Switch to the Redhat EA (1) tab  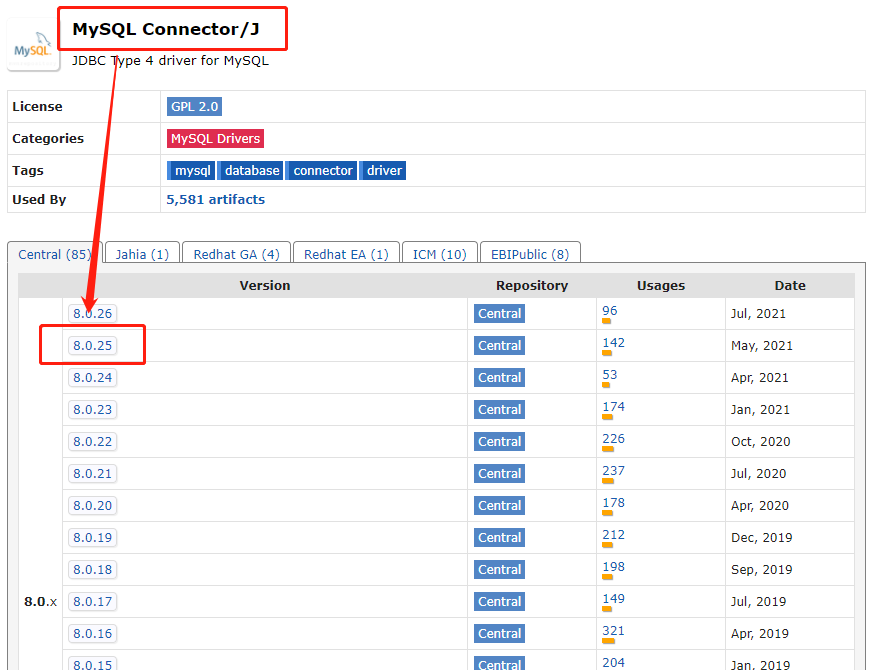[x=346, y=255]
